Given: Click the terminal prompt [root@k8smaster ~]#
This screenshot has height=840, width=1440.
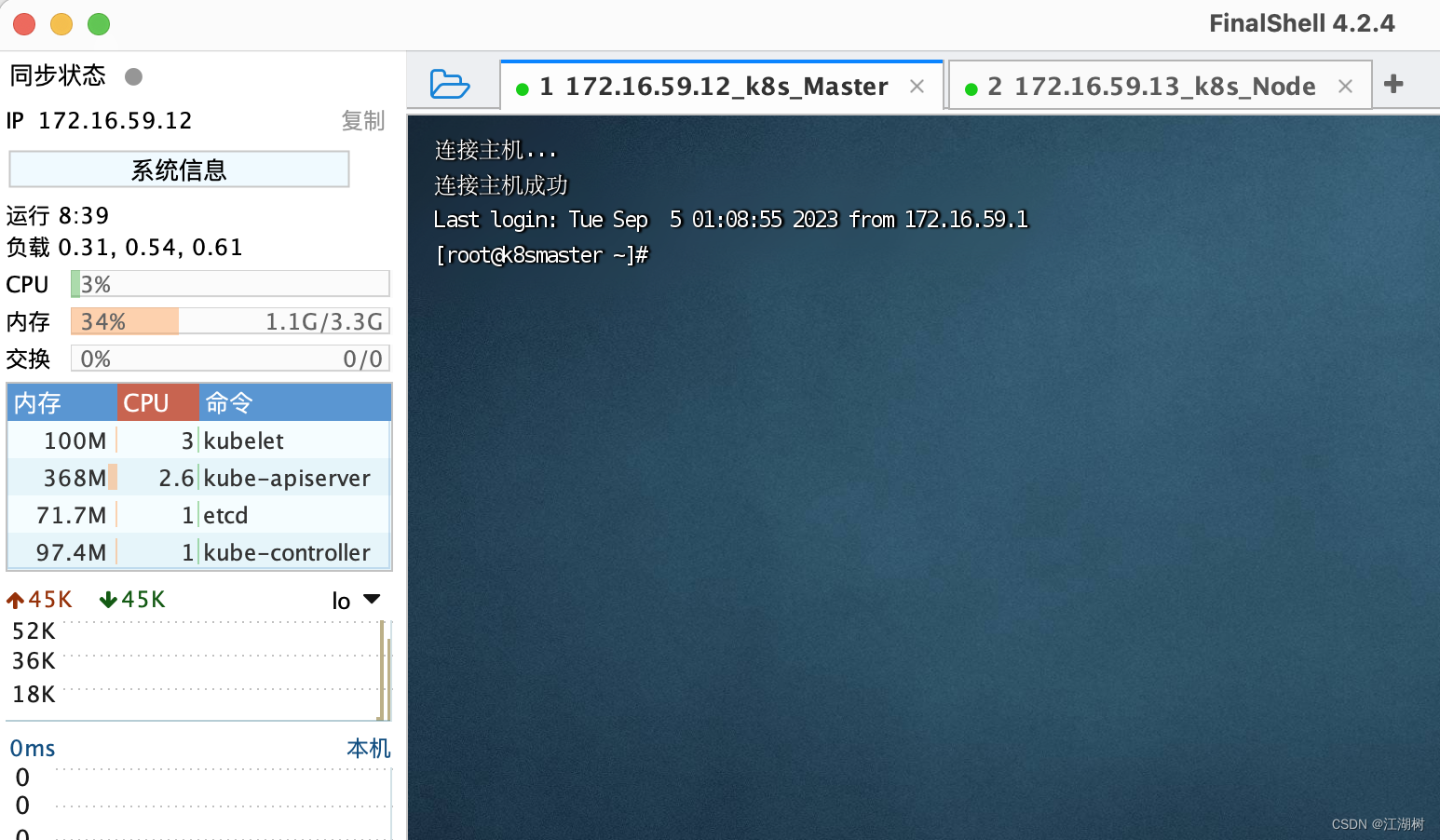Looking at the screenshot, I should [541, 255].
